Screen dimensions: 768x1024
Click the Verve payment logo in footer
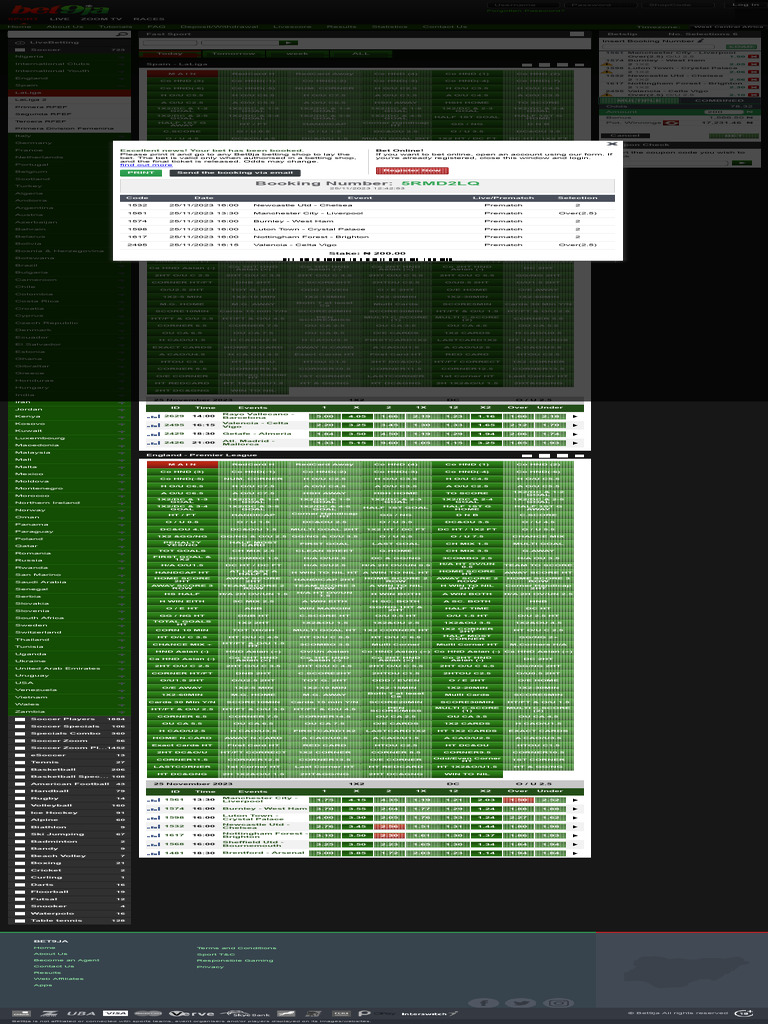(x=191, y=1014)
